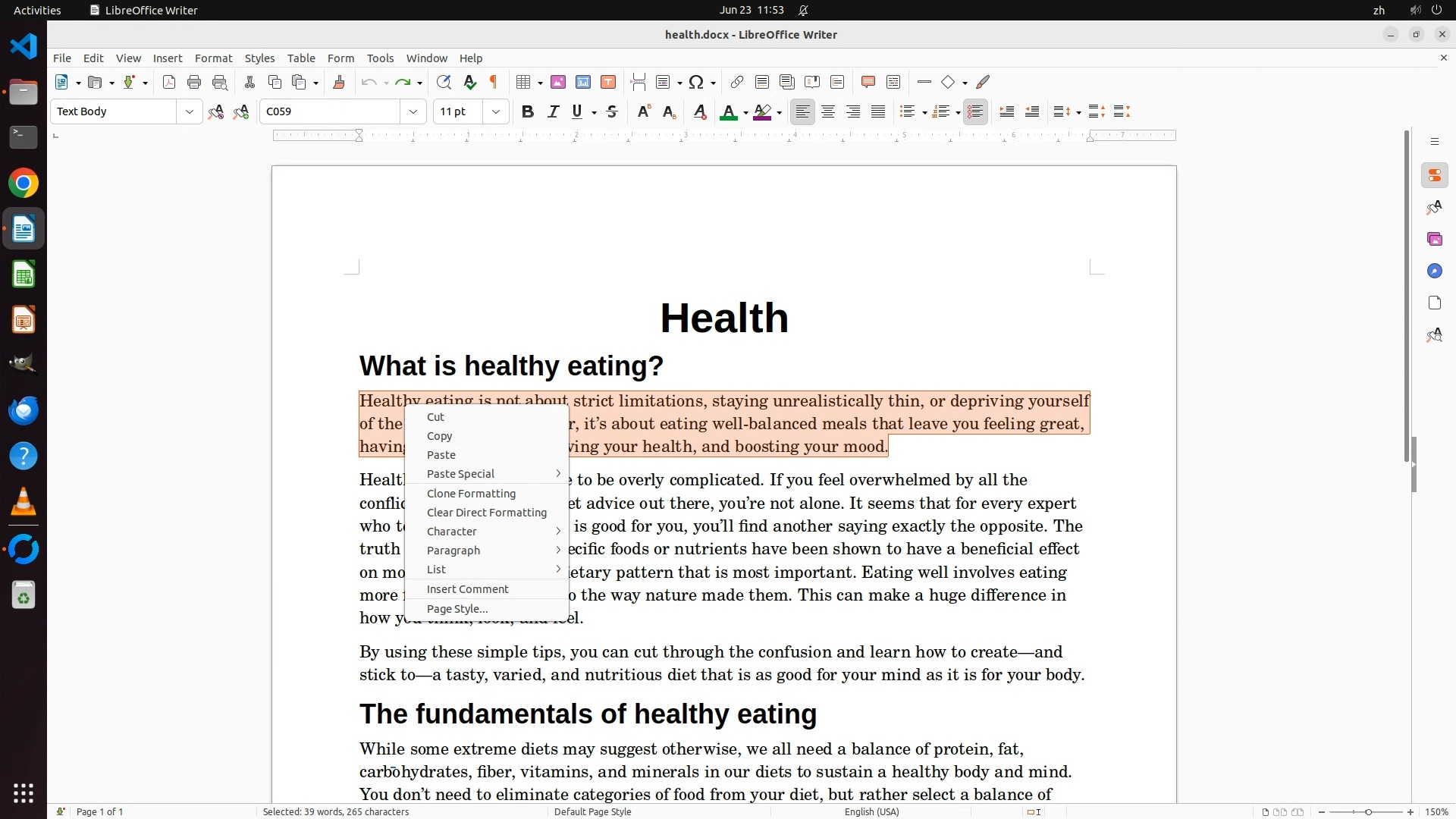
Task: Toggle Italic formatting
Action: [x=553, y=112]
